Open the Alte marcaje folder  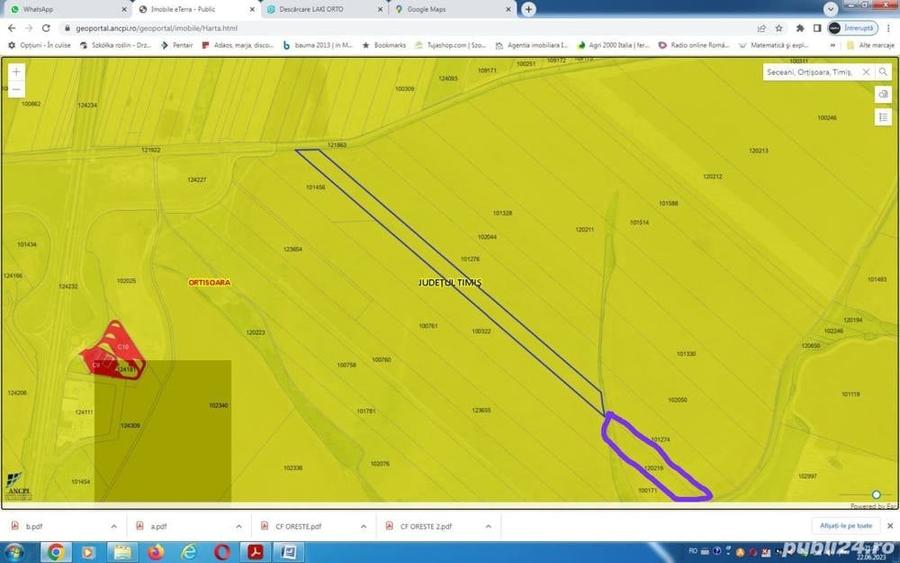(x=870, y=45)
